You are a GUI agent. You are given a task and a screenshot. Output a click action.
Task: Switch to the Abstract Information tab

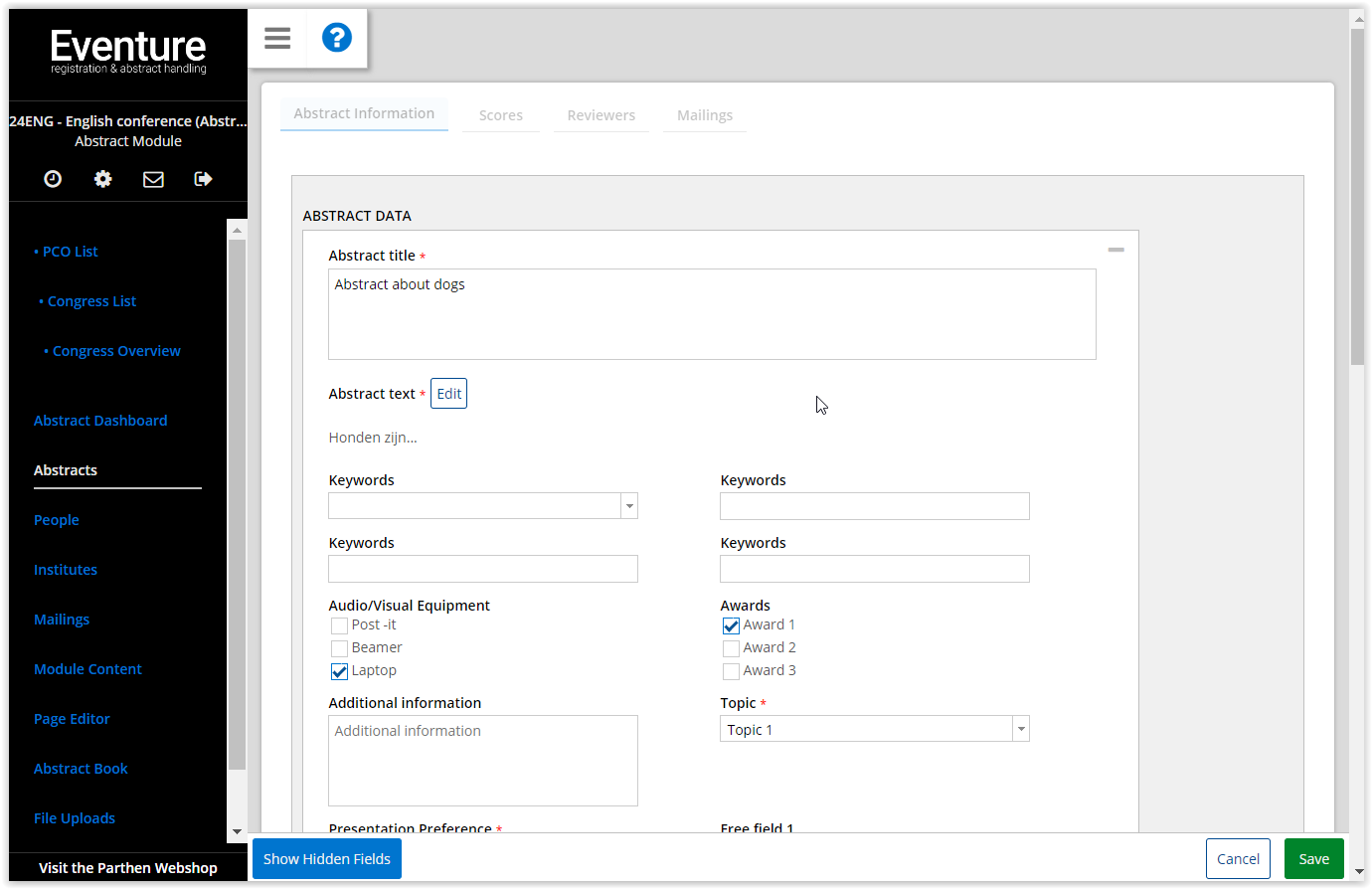coord(364,113)
